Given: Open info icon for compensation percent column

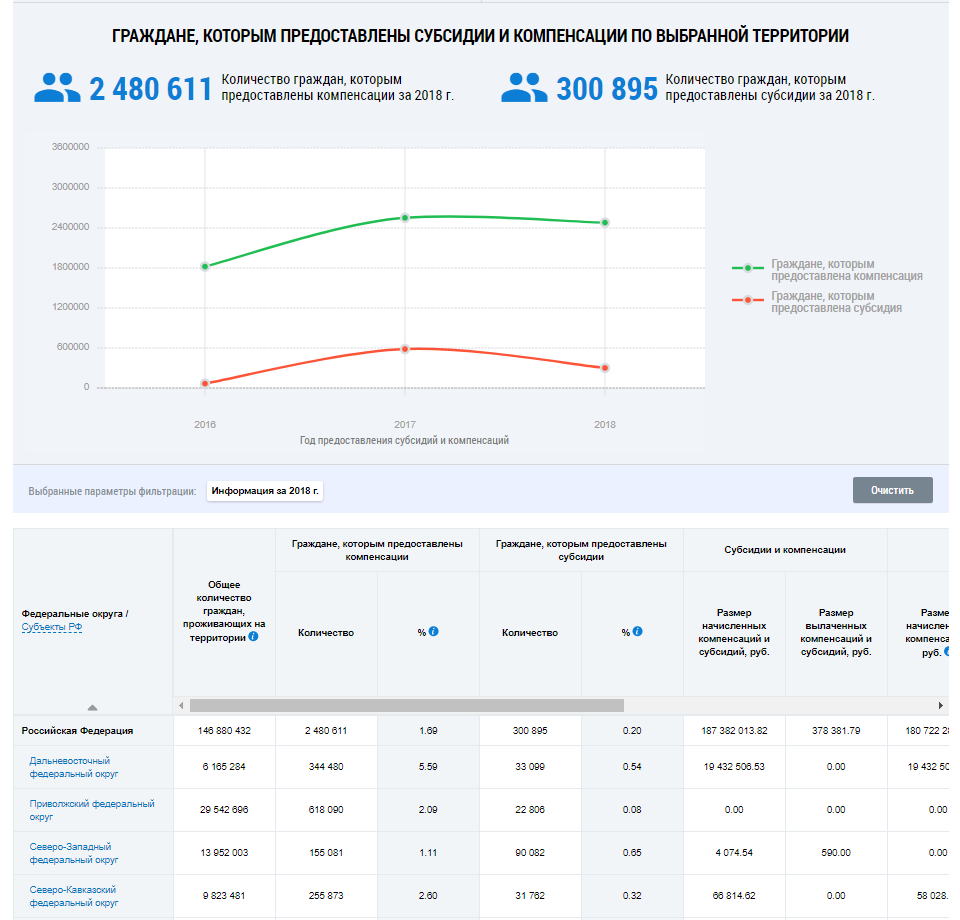Looking at the screenshot, I should click(x=433, y=632).
